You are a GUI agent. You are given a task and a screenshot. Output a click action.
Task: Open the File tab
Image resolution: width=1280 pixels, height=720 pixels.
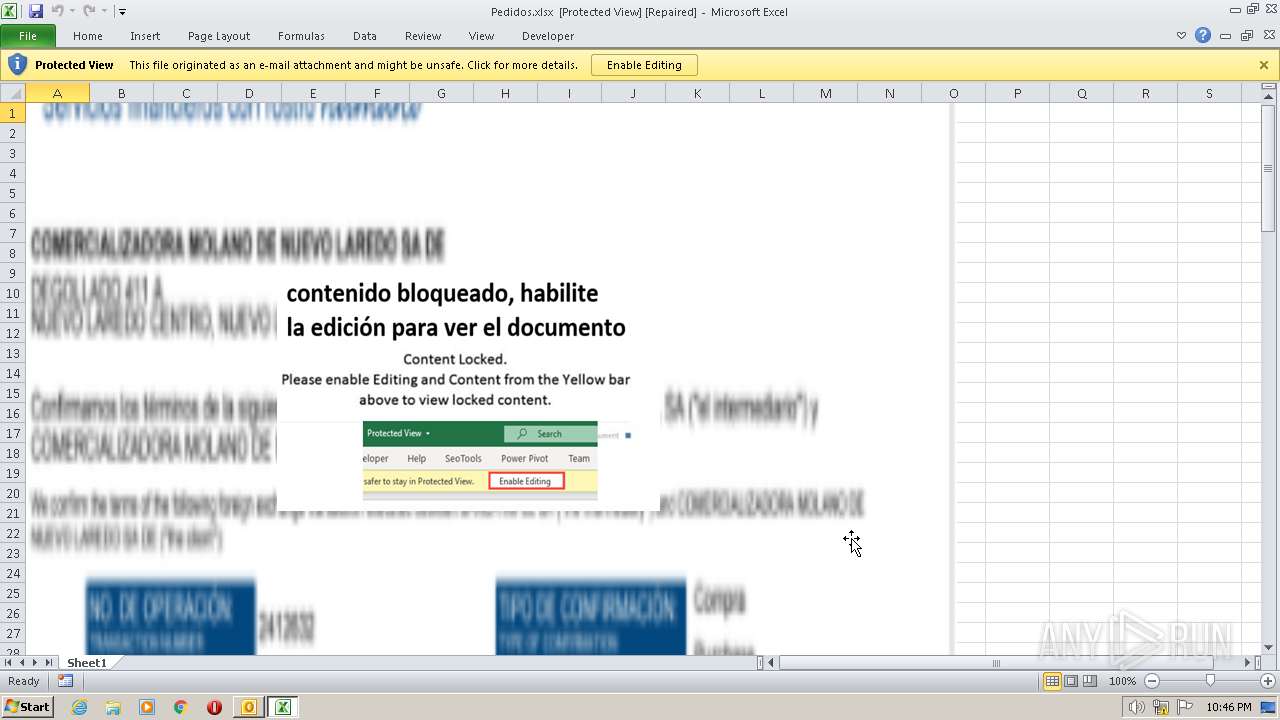coord(28,36)
